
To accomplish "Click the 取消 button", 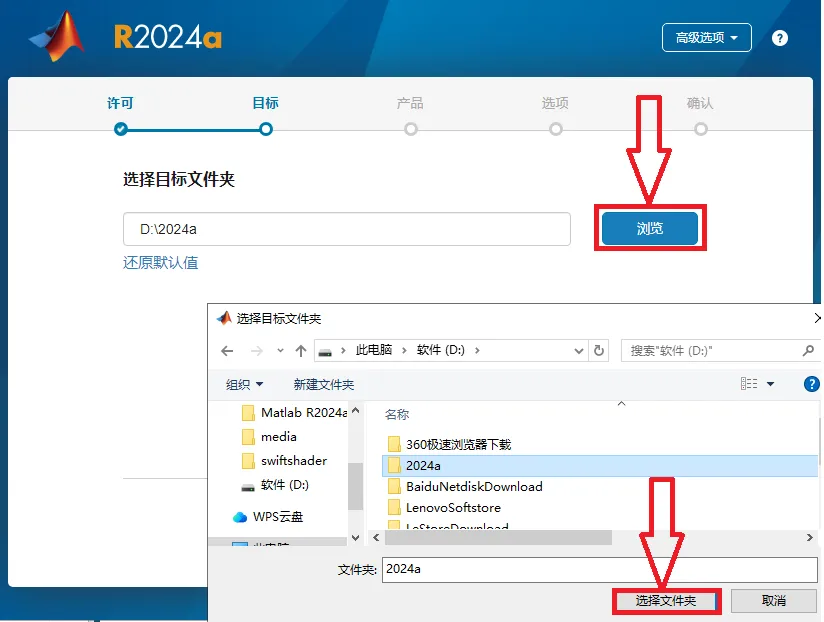I will coord(774,600).
